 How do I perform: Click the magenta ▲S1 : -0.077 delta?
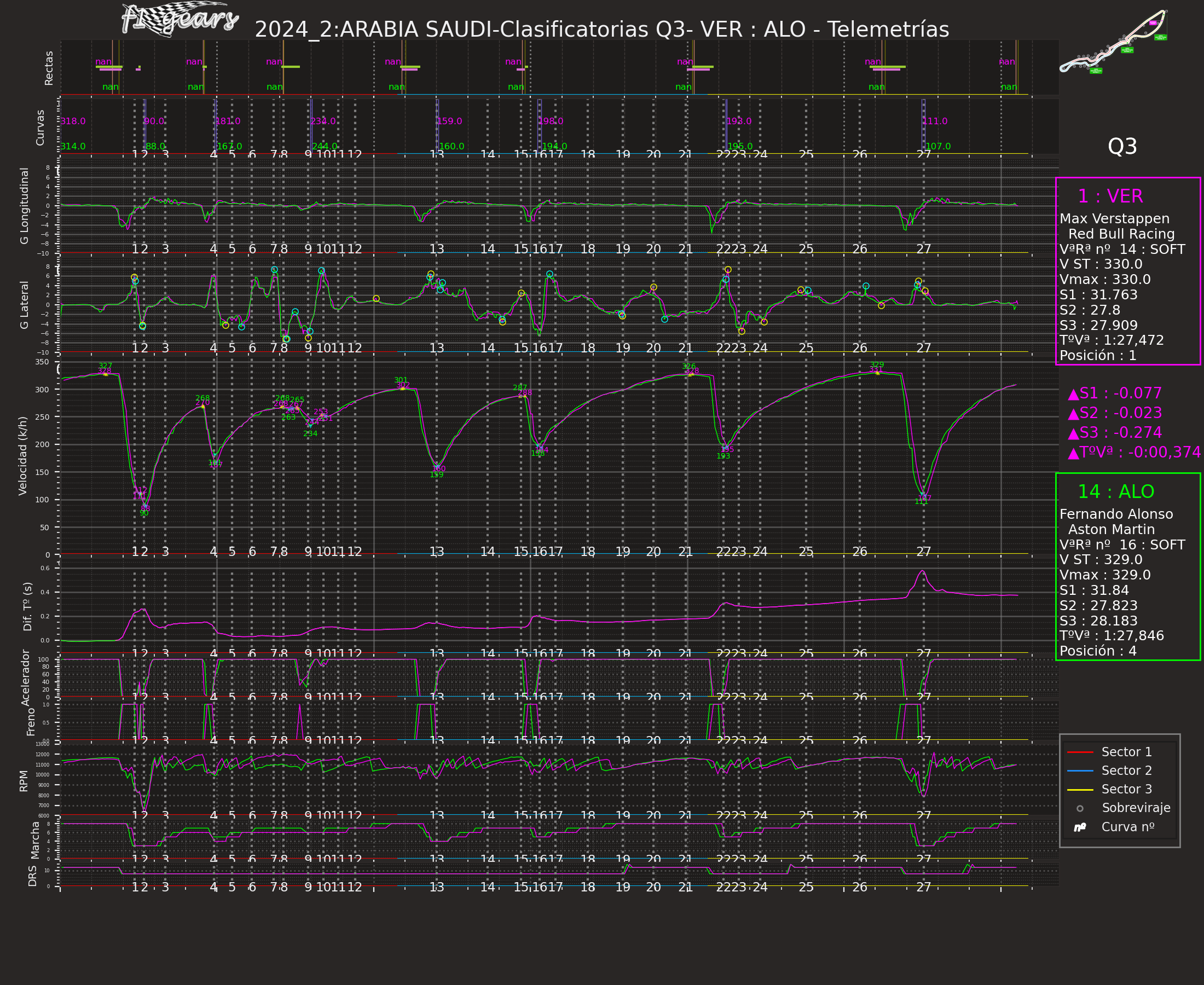coord(1114,393)
